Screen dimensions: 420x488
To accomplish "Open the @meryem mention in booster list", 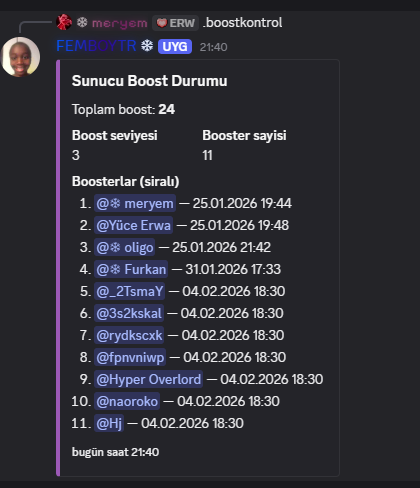I will point(135,203).
